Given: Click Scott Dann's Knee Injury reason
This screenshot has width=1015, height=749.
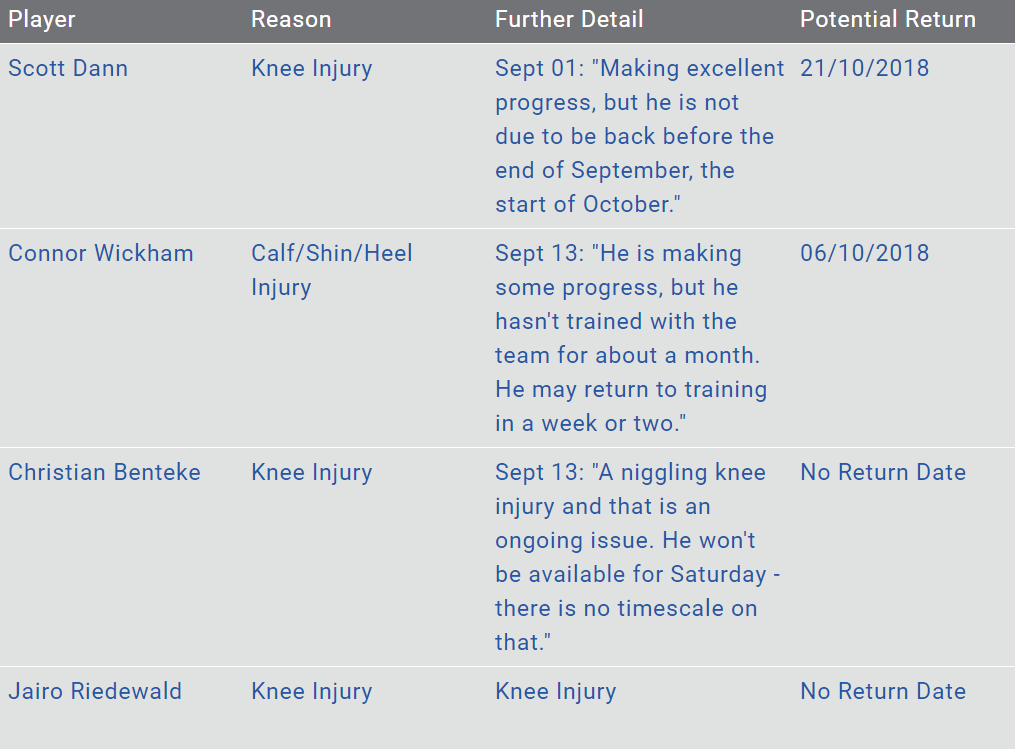Looking at the screenshot, I should pos(311,69).
